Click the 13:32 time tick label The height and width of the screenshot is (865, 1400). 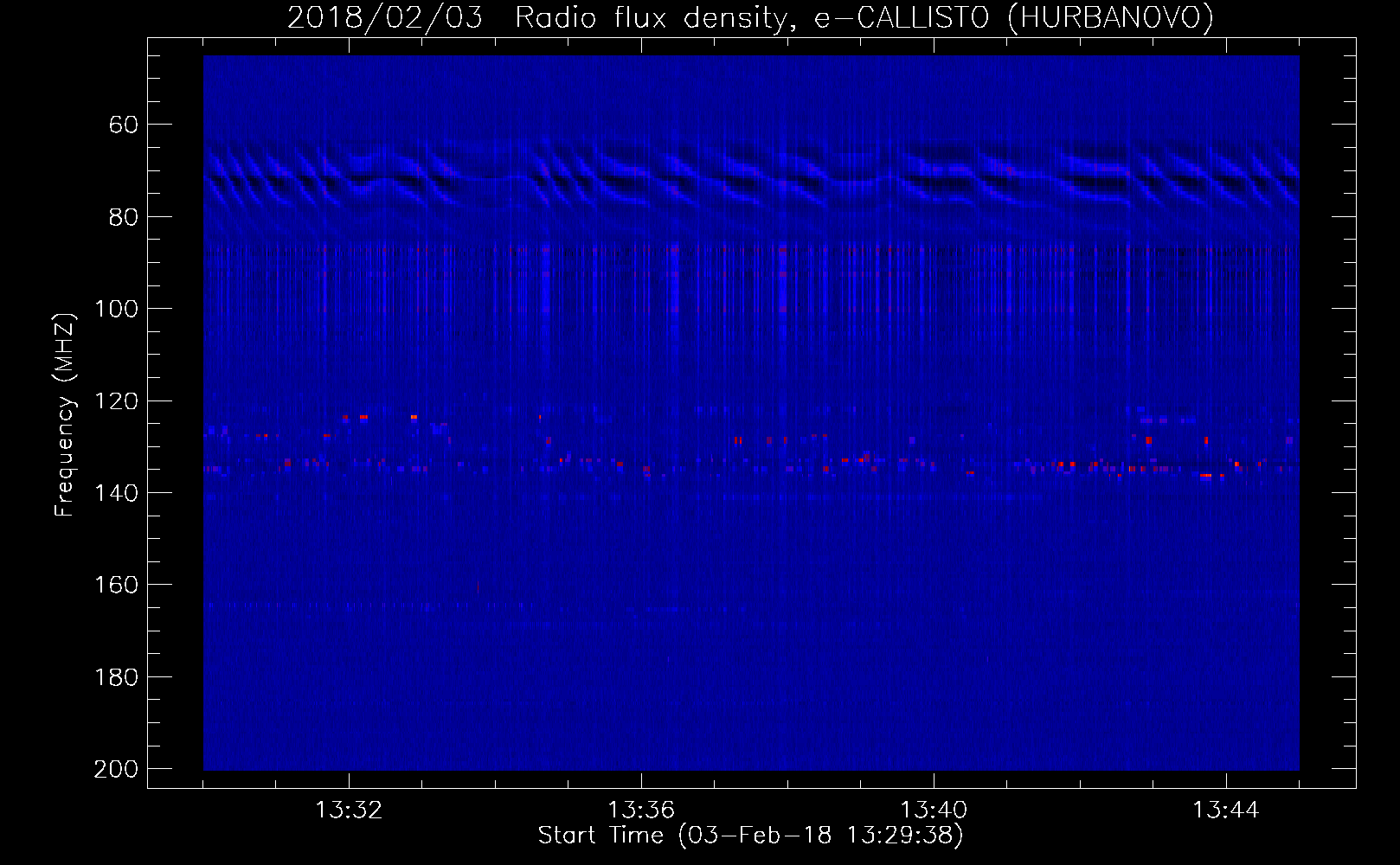(x=349, y=811)
